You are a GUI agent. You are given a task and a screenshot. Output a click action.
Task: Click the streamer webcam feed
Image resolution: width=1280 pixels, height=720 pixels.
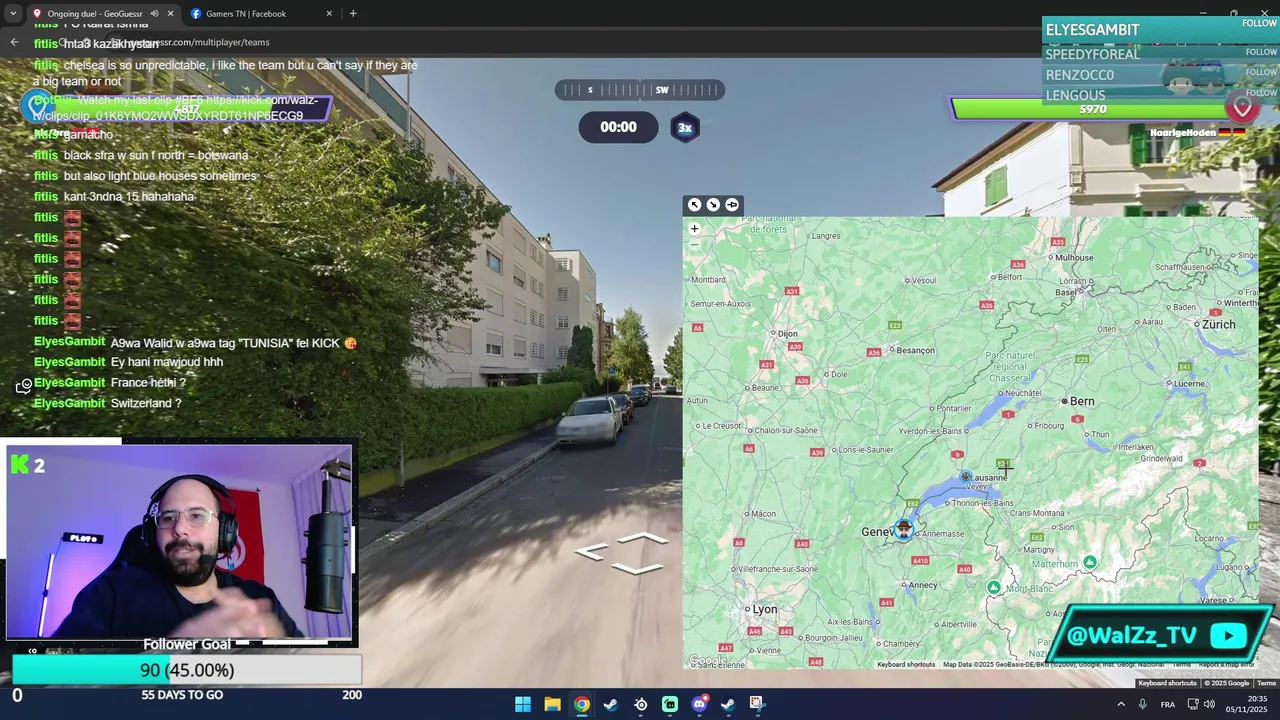click(180, 541)
